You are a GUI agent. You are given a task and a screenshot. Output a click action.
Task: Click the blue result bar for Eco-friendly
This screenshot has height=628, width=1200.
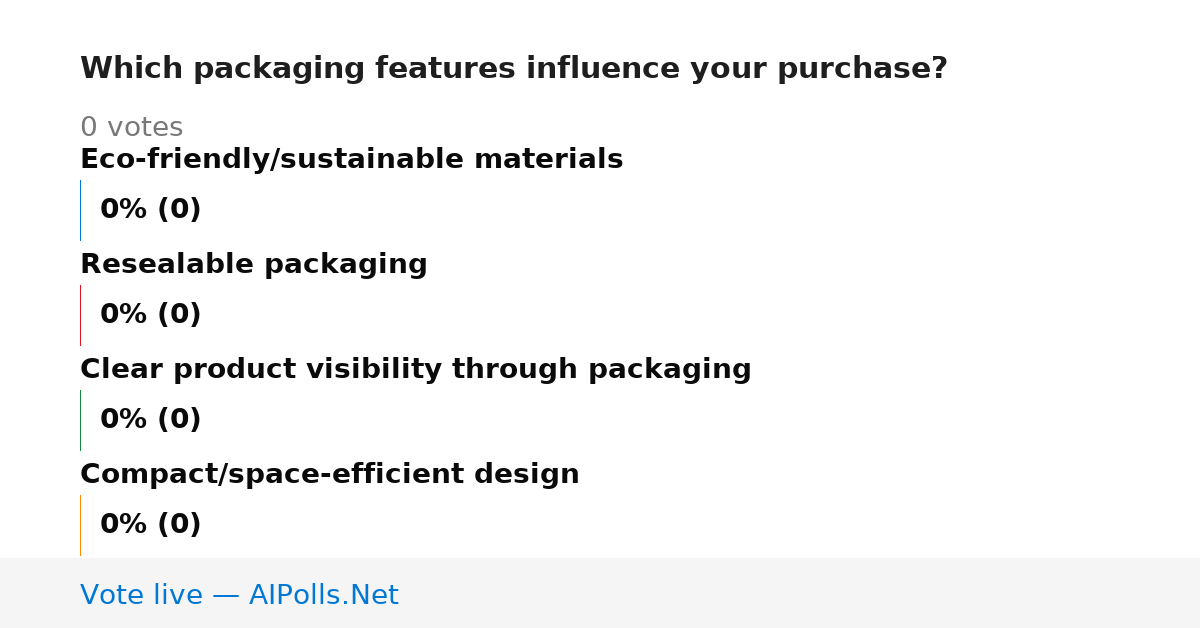point(80,210)
